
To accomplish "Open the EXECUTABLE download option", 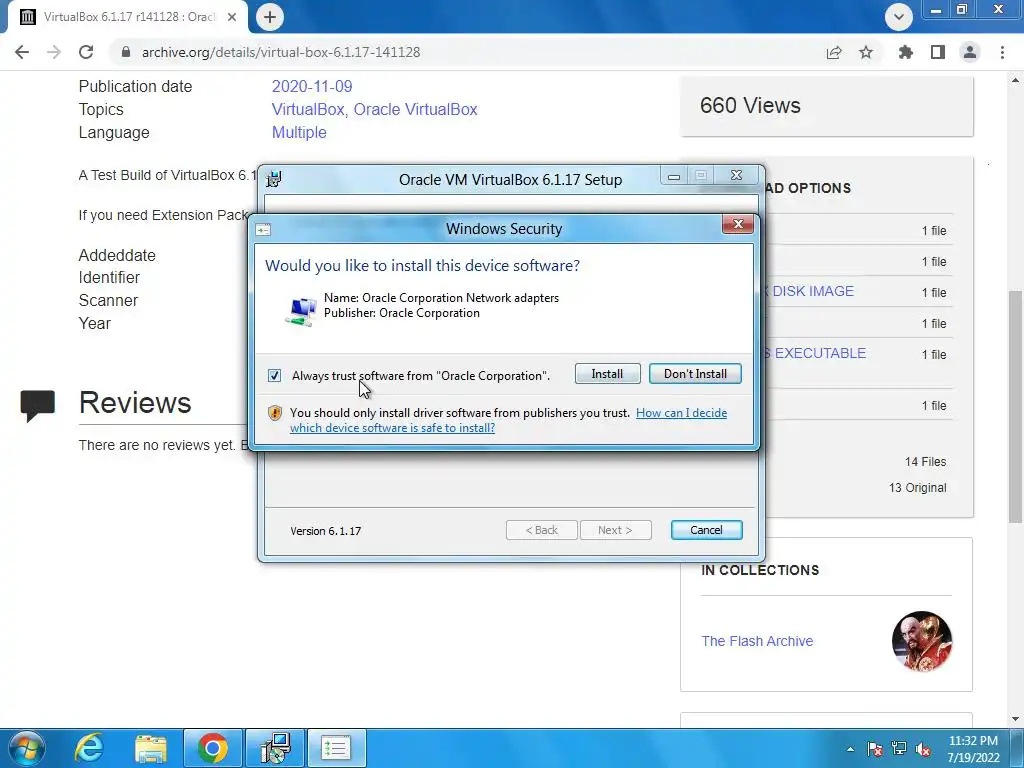I will point(820,353).
